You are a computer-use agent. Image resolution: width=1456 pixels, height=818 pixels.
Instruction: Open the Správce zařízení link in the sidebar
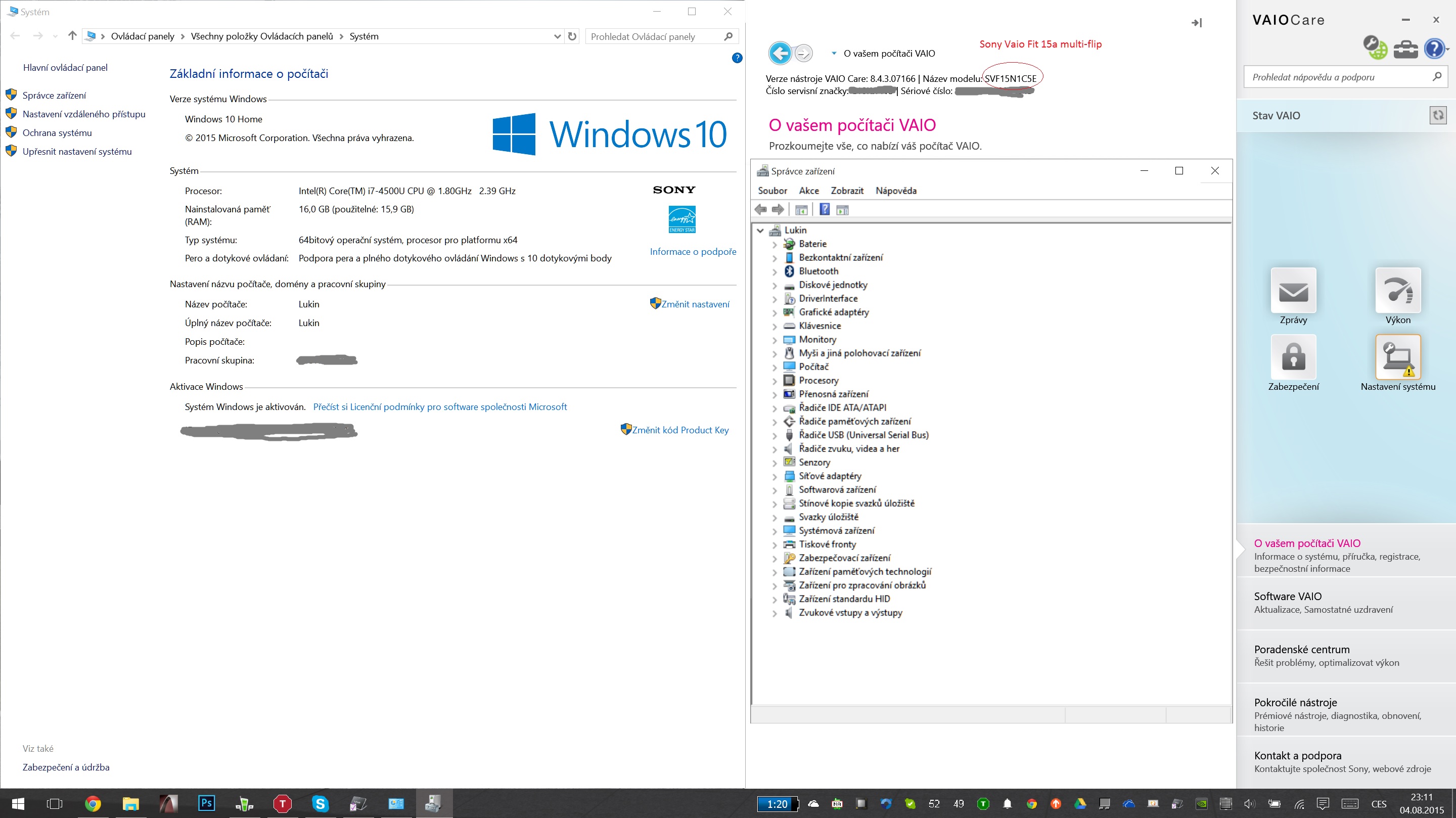click(x=54, y=95)
